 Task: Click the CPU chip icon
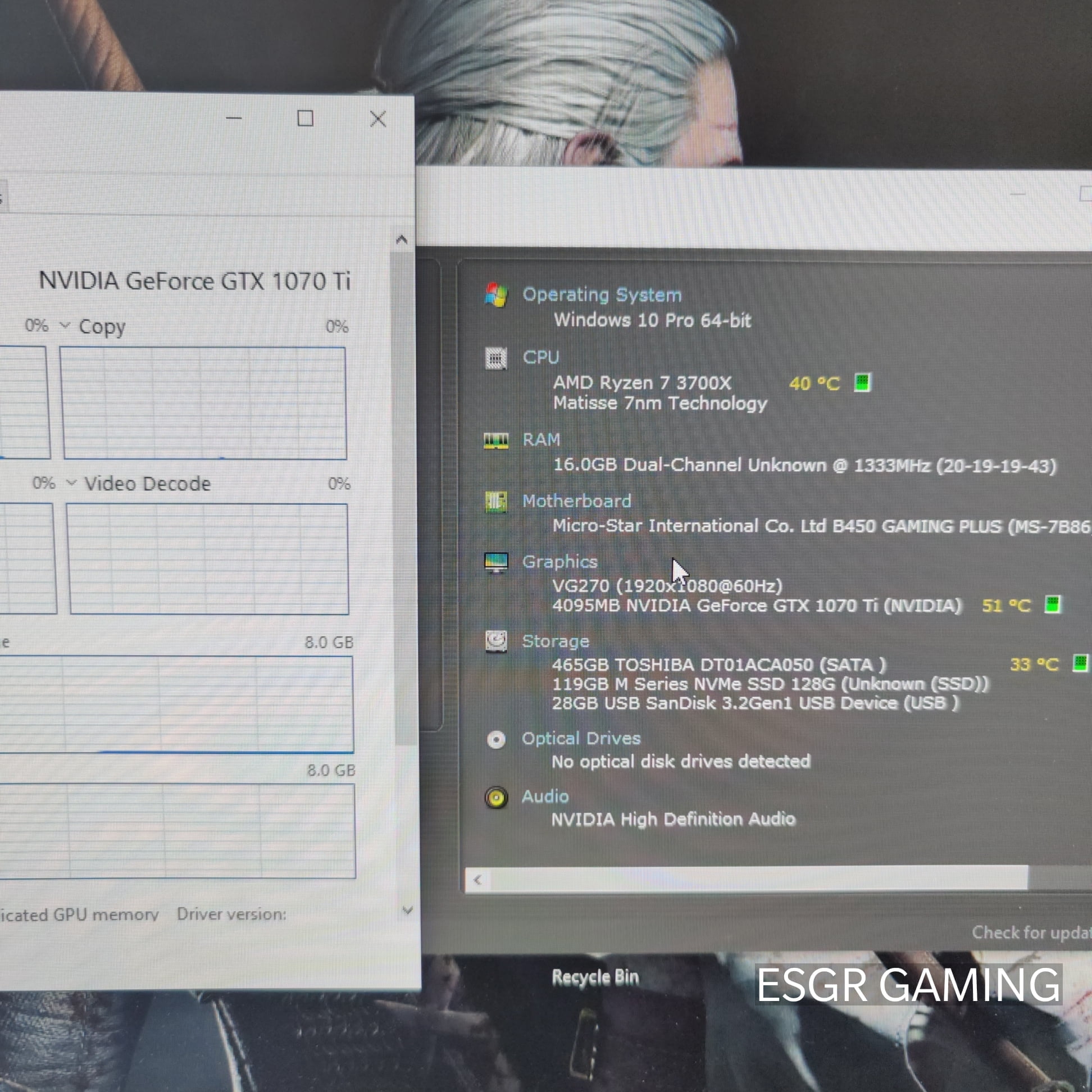pos(495,358)
